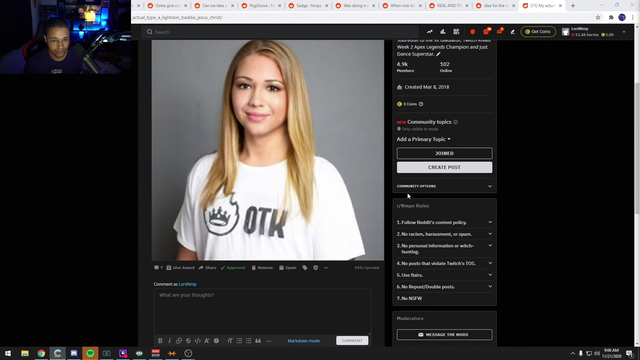Open the All communities bar-chart icon
The image size is (640, 360).
coord(443,32)
